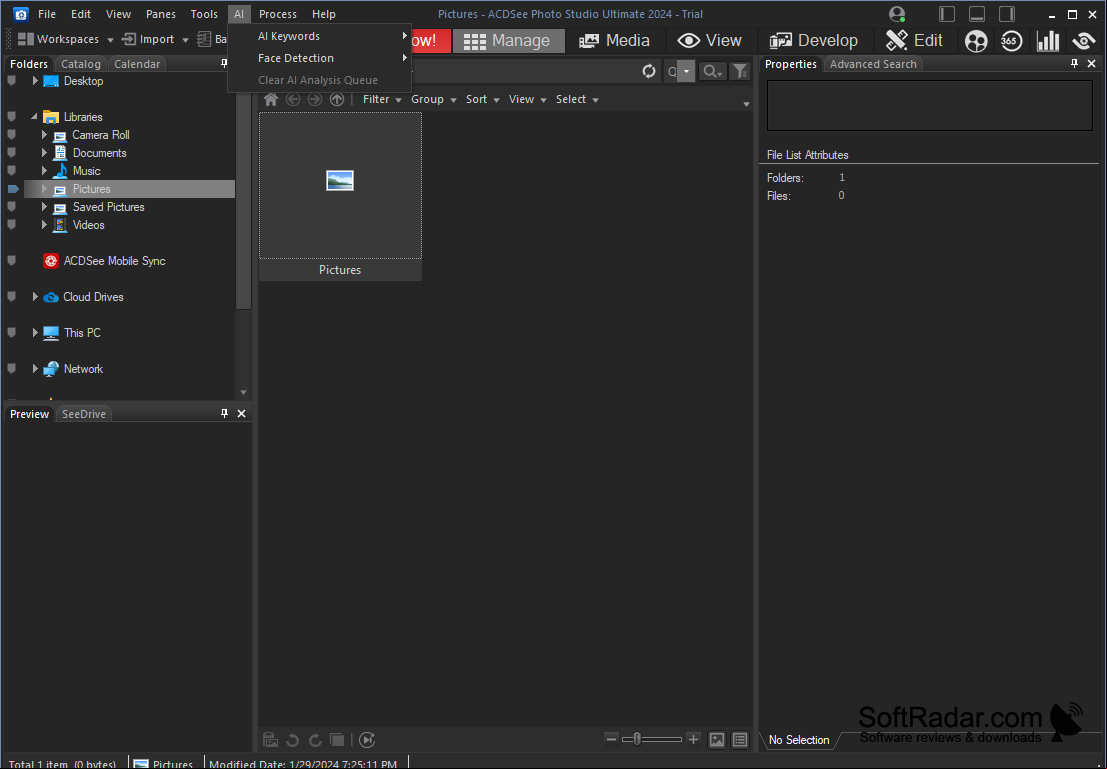The height and width of the screenshot is (769, 1107).
Task: Navigate back with the left arrow icon
Action: click(293, 100)
